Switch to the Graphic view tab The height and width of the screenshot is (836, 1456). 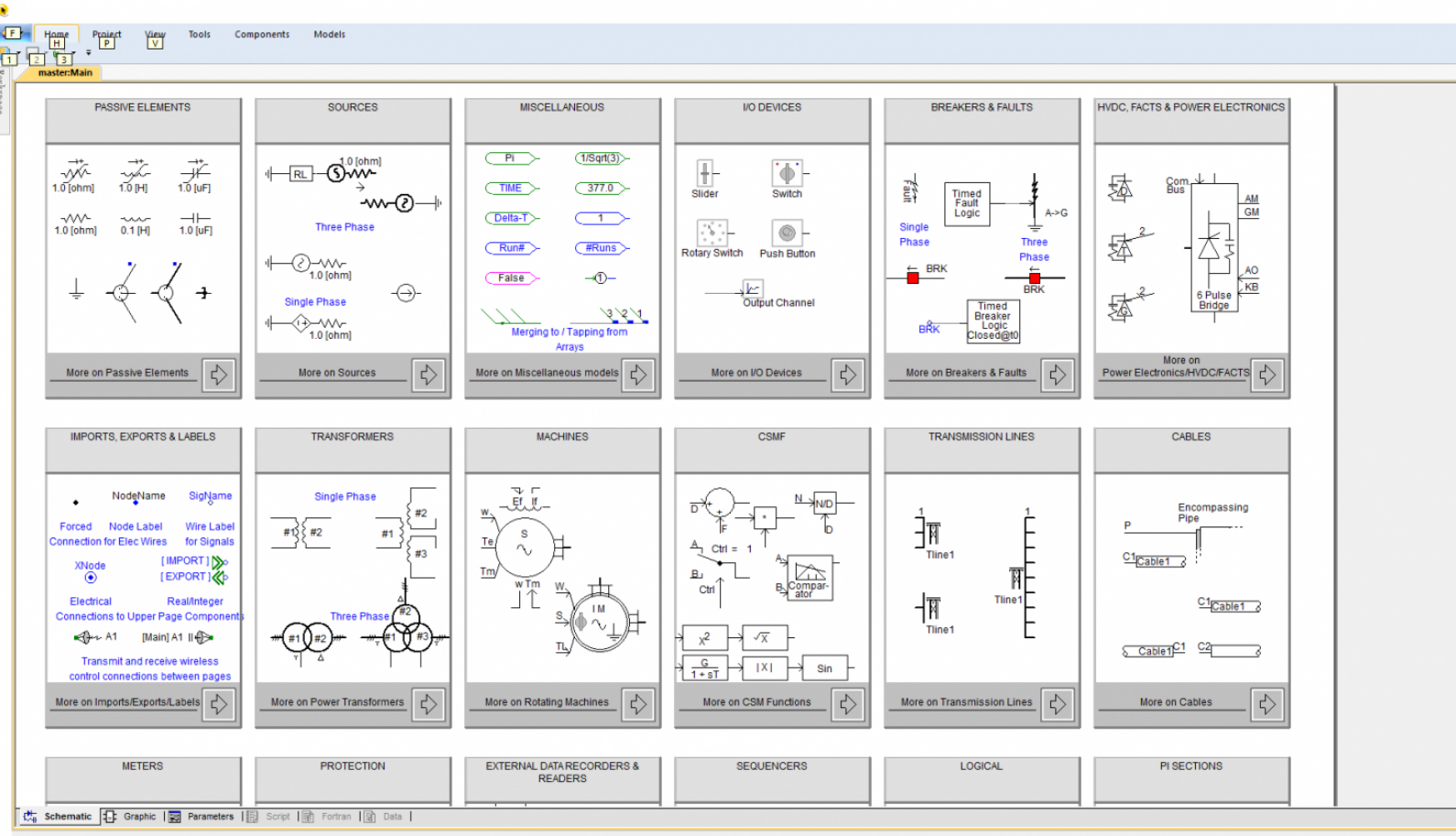(130, 817)
